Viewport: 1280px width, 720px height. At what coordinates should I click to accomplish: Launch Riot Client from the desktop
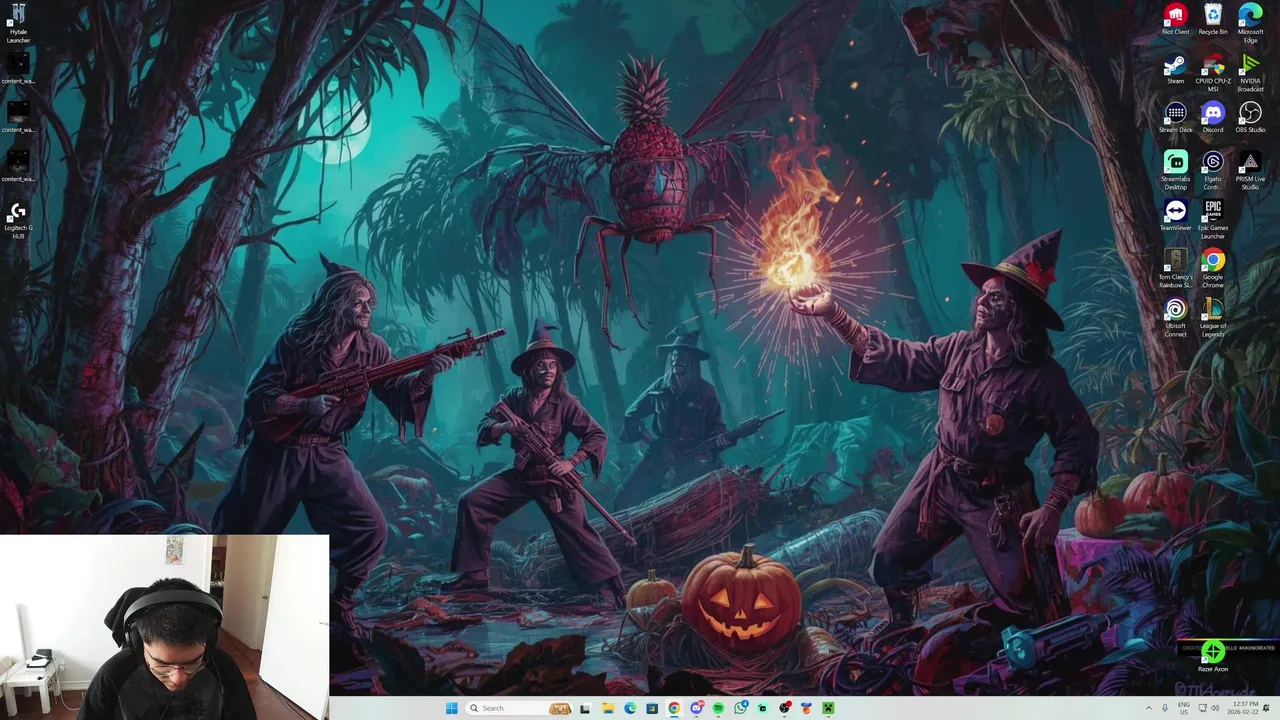(x=1175, y=19)
